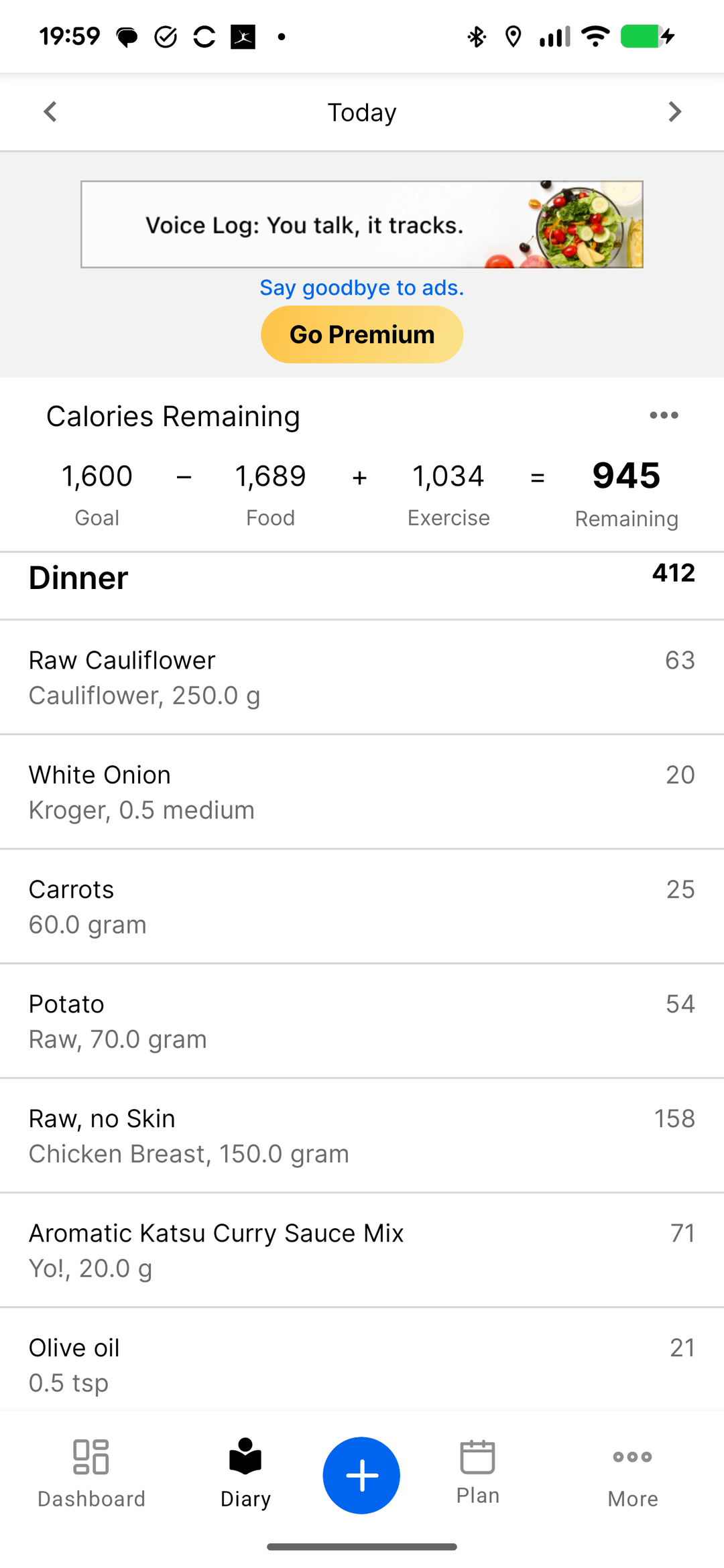
Task: Go to next day arrow
Action: point(674,112)
